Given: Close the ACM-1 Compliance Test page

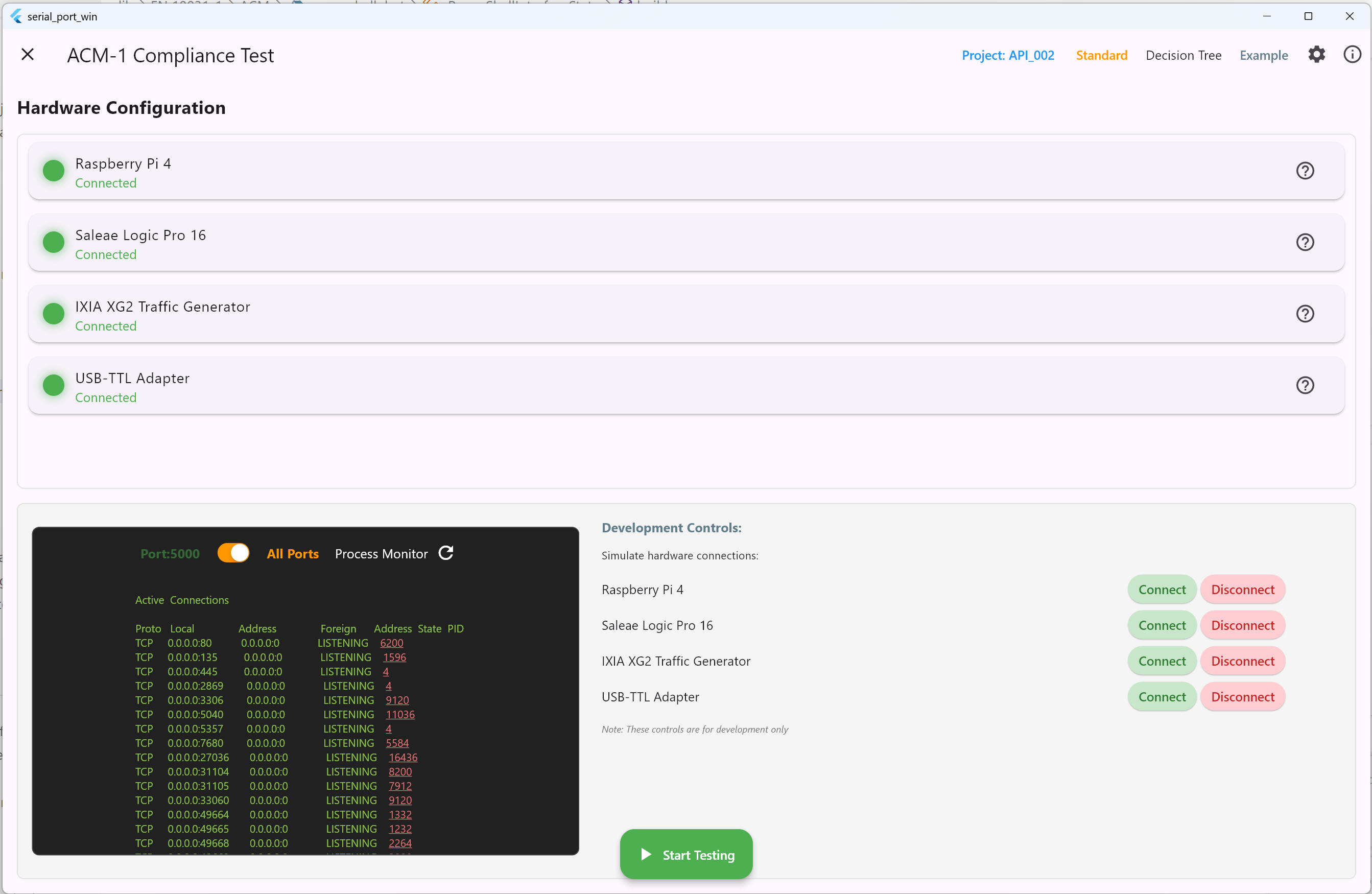Looking at the screenshot, I should point(27,55).
